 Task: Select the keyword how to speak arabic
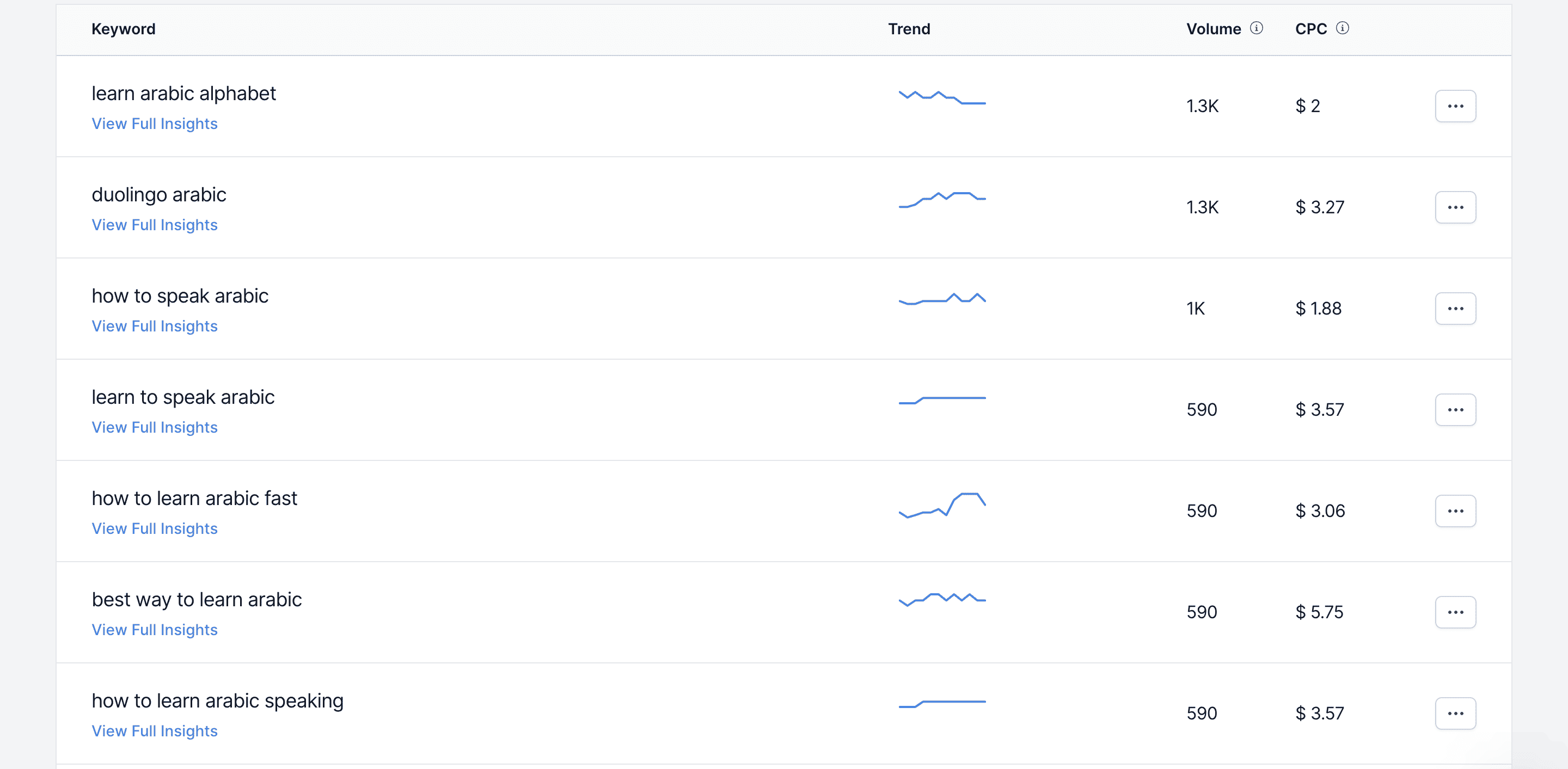[x=180, y=296]
